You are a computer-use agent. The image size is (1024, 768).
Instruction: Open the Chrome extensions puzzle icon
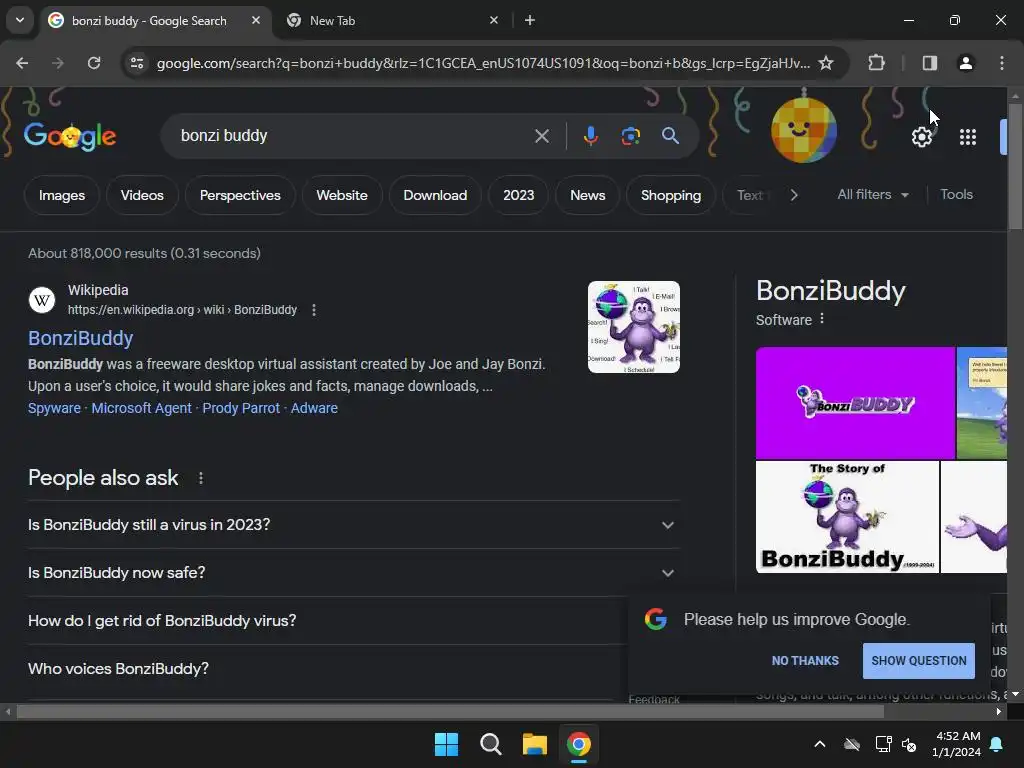876,63
